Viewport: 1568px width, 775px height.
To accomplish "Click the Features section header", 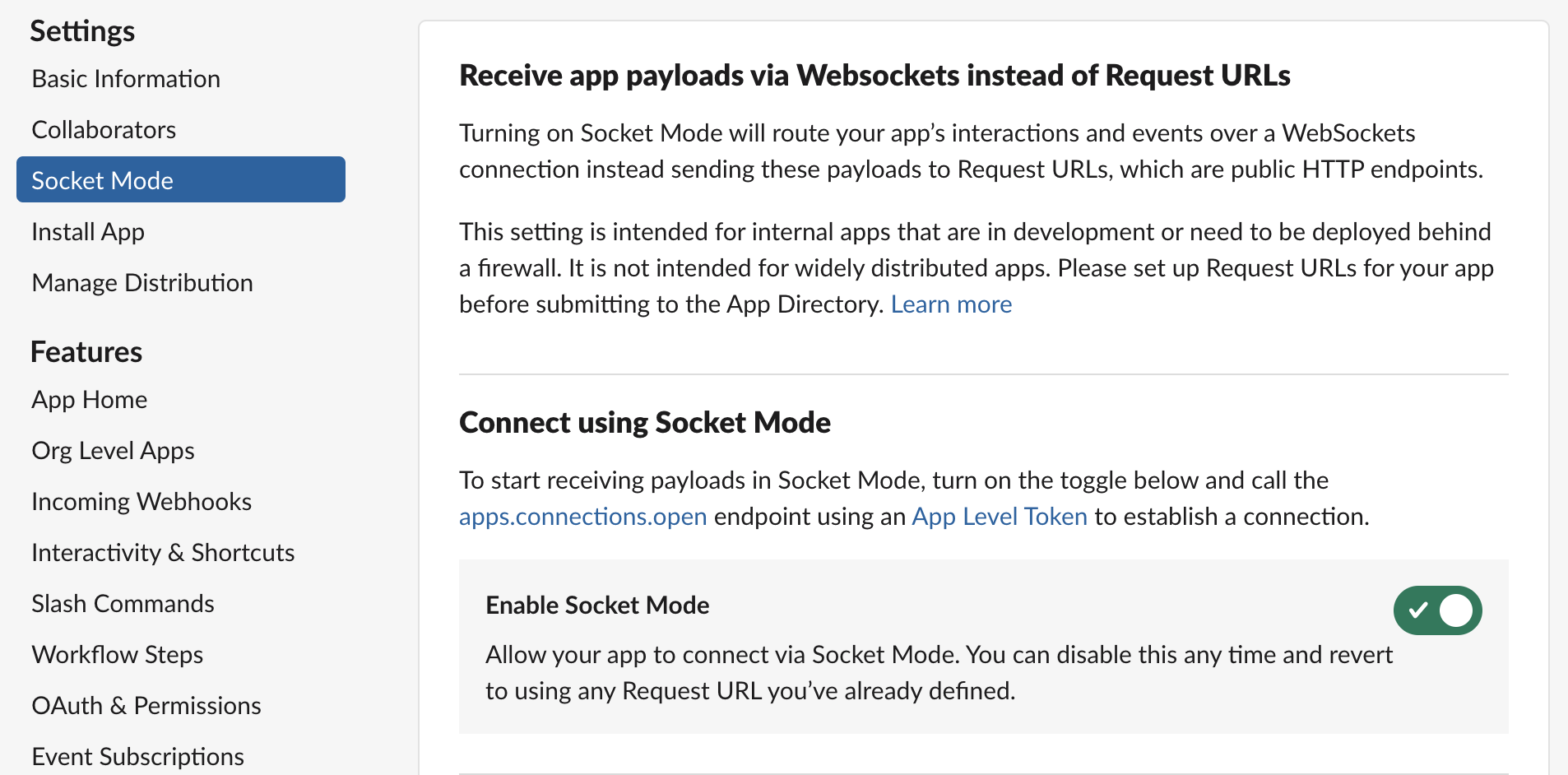I will tap(86, 351).
